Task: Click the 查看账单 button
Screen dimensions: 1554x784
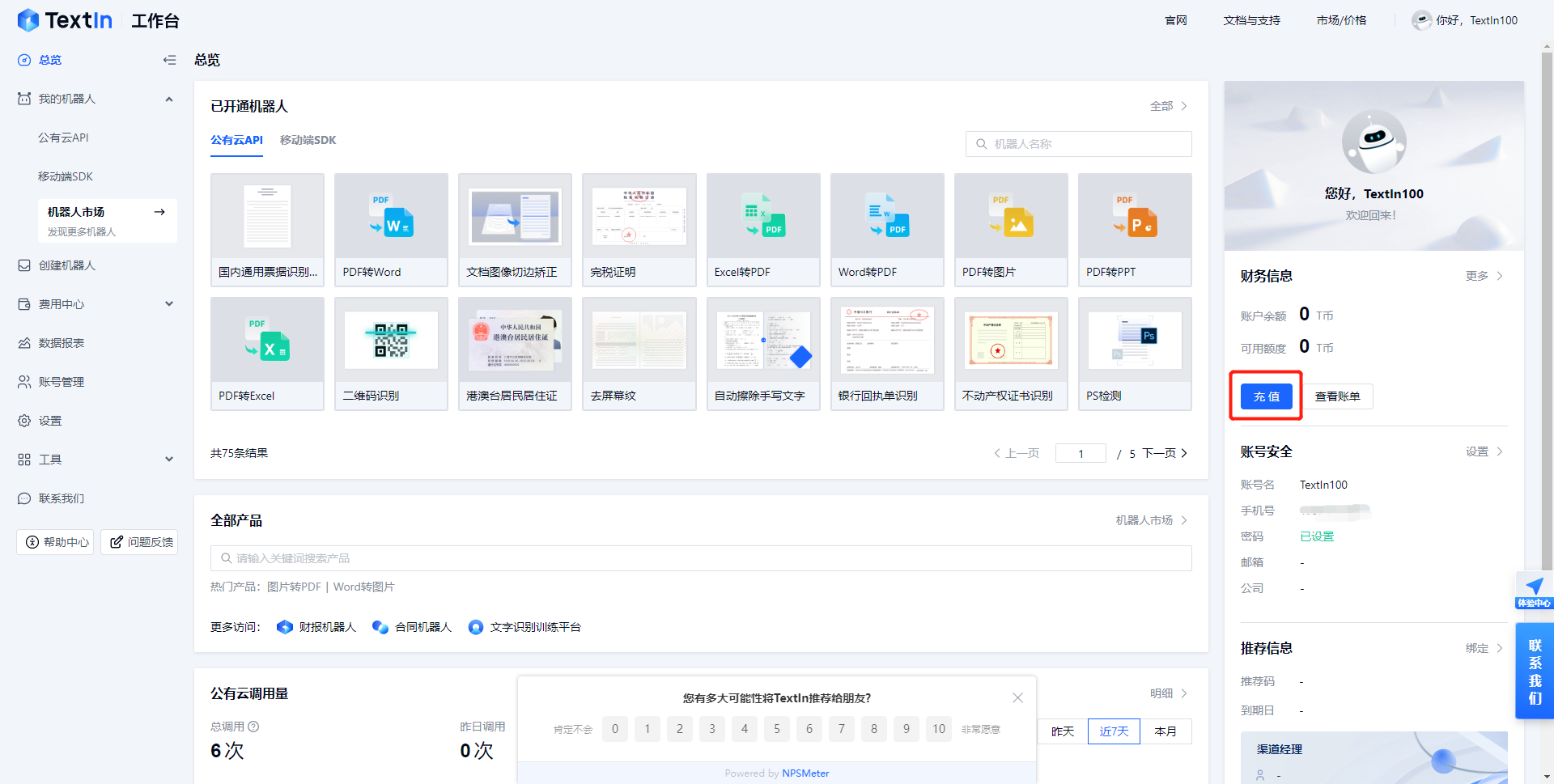Action: [1338, 396]
